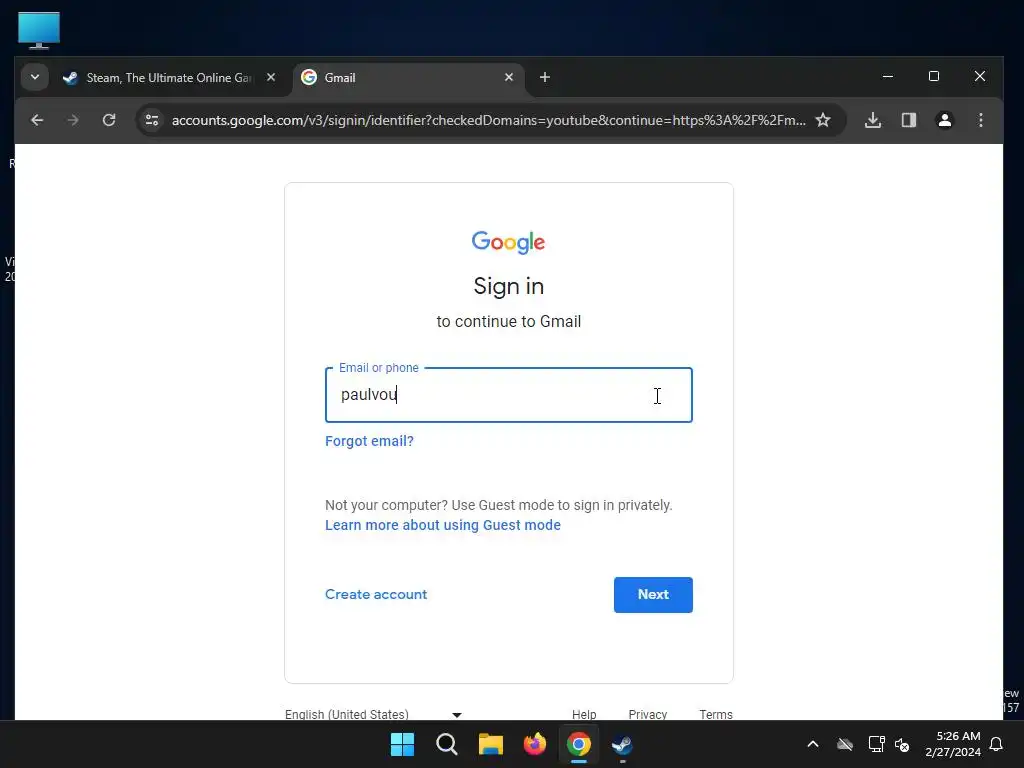Go back using the browser back arrow
The height and width of the screenshot is (768, 1024).
coord(37,120)
